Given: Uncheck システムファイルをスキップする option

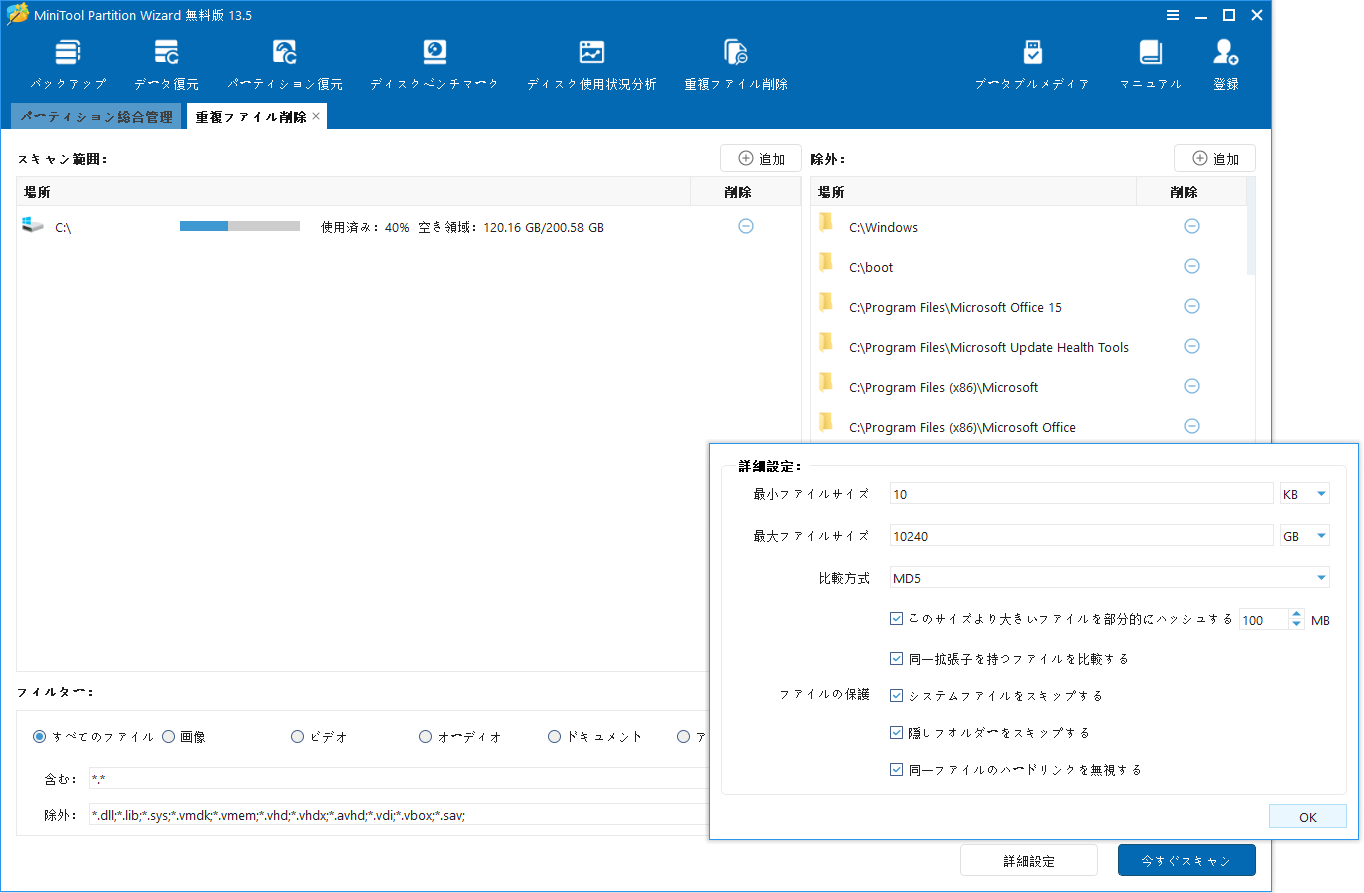Looking at the screenshot, I should coord(896,695).
